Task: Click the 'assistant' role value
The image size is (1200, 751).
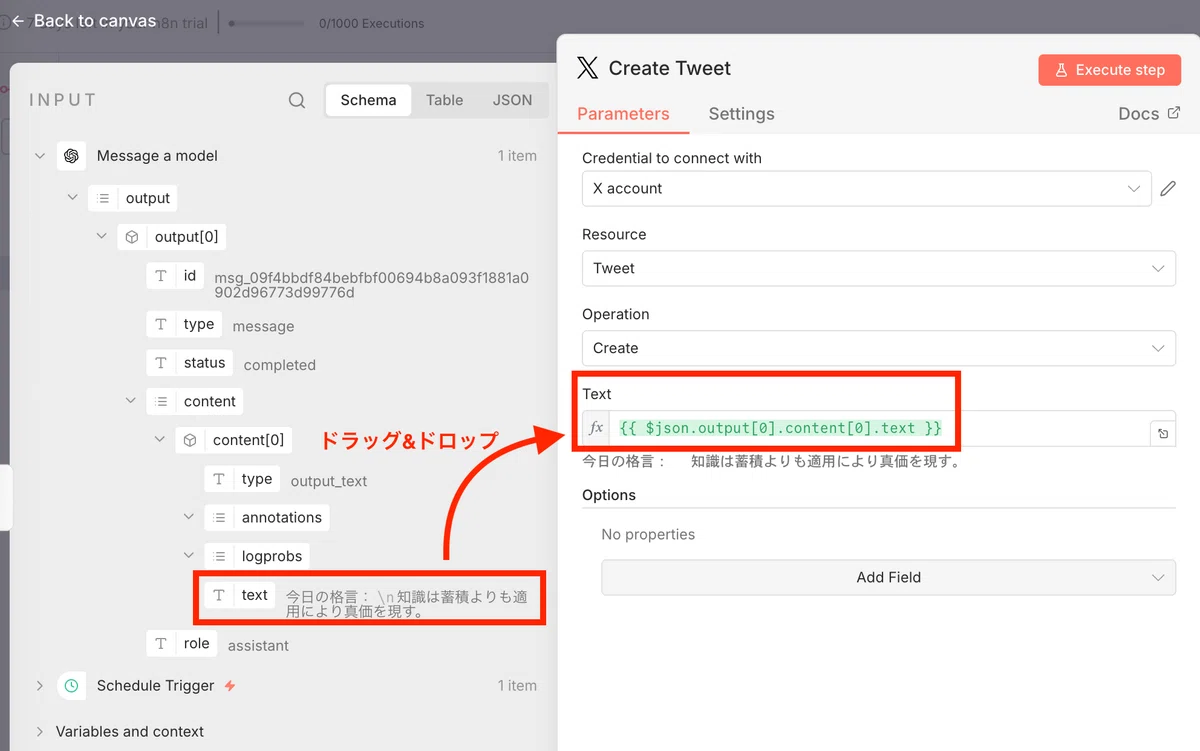Action: 258,646
